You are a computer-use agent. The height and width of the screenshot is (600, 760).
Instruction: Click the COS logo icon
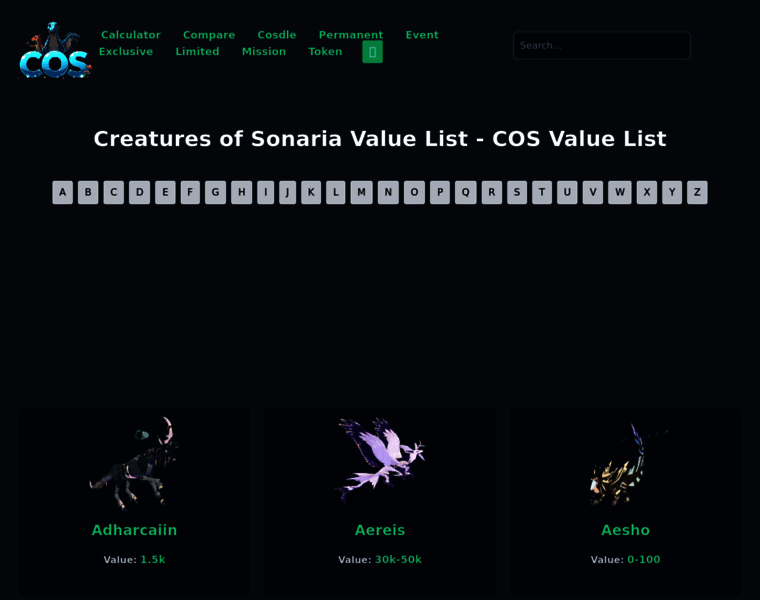click(x=55, y=50)
